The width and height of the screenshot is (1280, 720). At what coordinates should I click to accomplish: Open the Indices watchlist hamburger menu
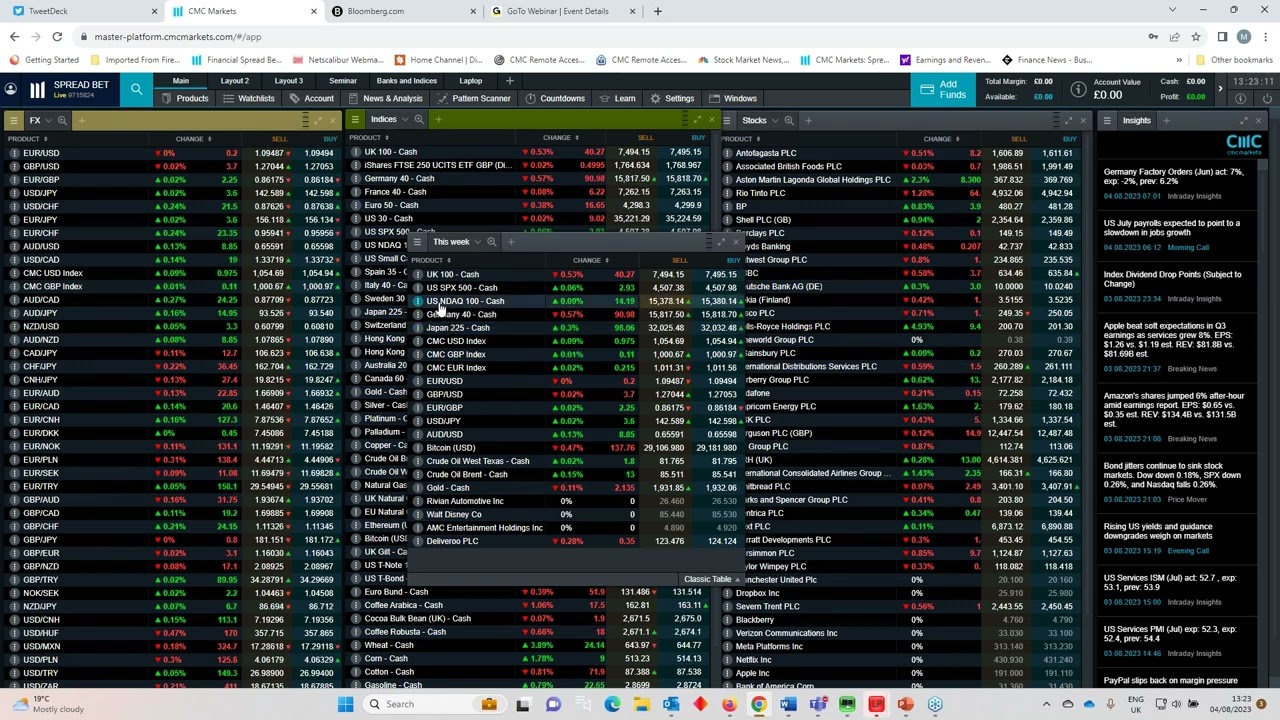(355, 120)
